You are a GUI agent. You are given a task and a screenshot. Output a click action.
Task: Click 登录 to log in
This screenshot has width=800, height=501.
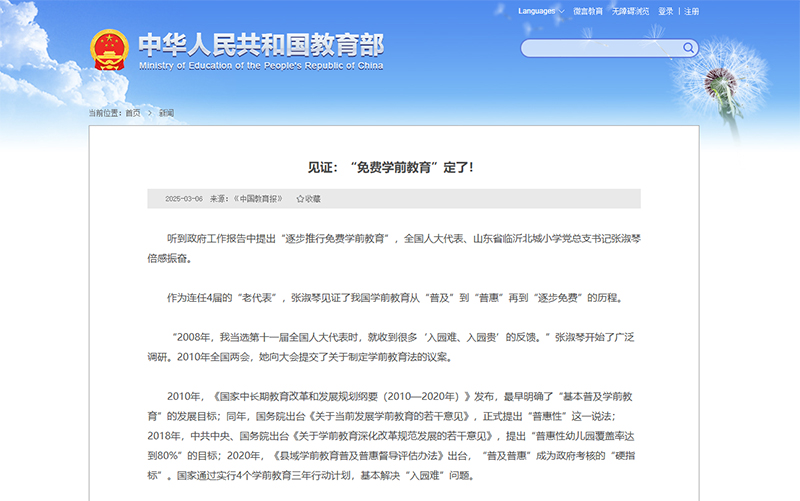666,11
